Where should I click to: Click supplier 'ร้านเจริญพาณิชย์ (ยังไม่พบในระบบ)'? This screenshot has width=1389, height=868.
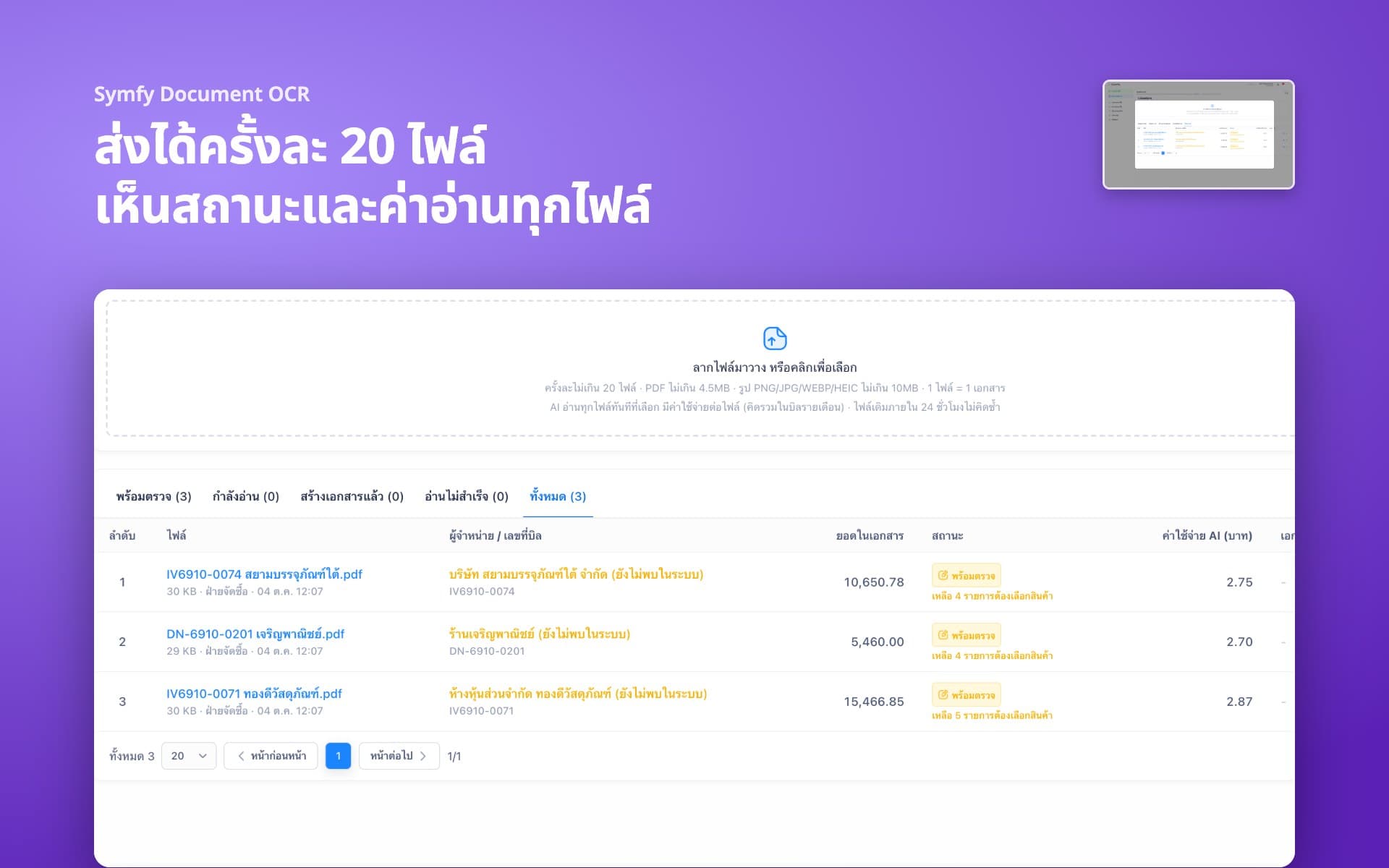tap(540, 634)
